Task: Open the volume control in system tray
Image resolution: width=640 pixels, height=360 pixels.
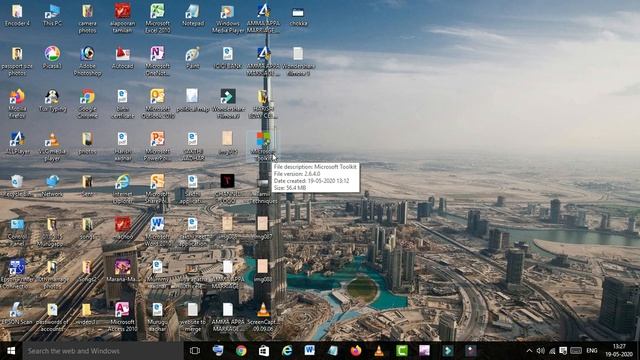Action: (x=541, y=351)
